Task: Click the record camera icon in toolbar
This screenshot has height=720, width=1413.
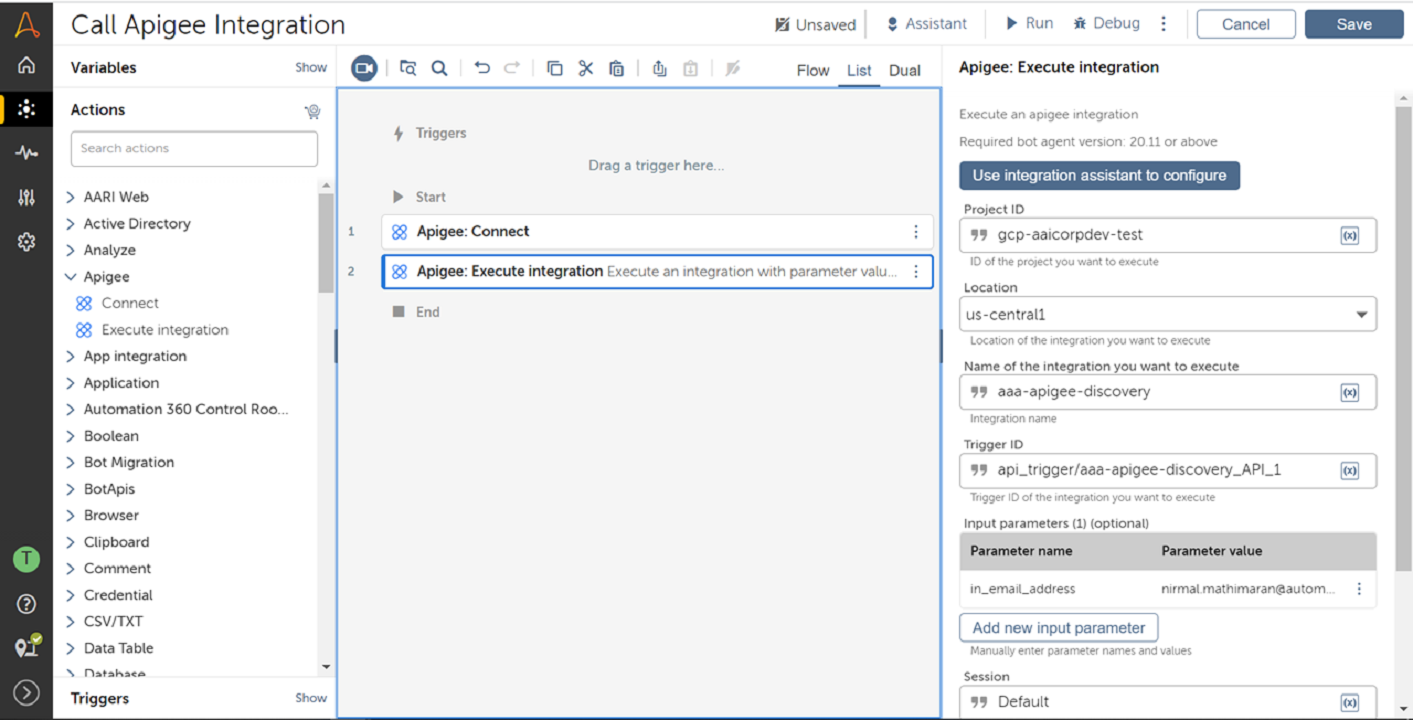Action: [x=364, y=68]
